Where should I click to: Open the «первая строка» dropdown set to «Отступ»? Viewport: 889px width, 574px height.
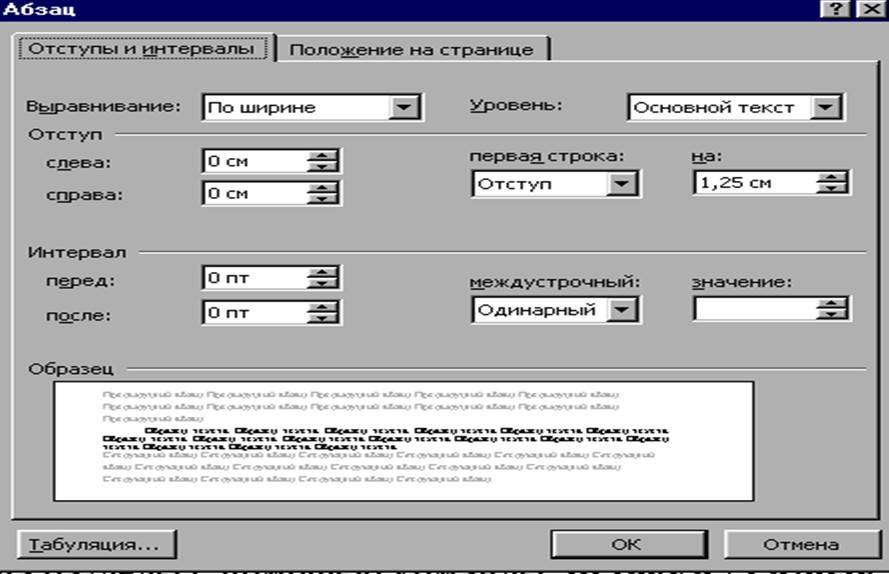(556, 184)
